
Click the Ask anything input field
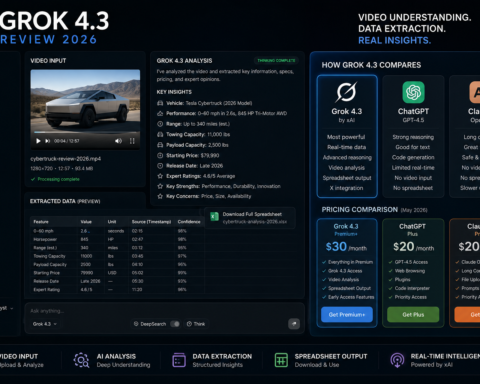pos(164,311)
